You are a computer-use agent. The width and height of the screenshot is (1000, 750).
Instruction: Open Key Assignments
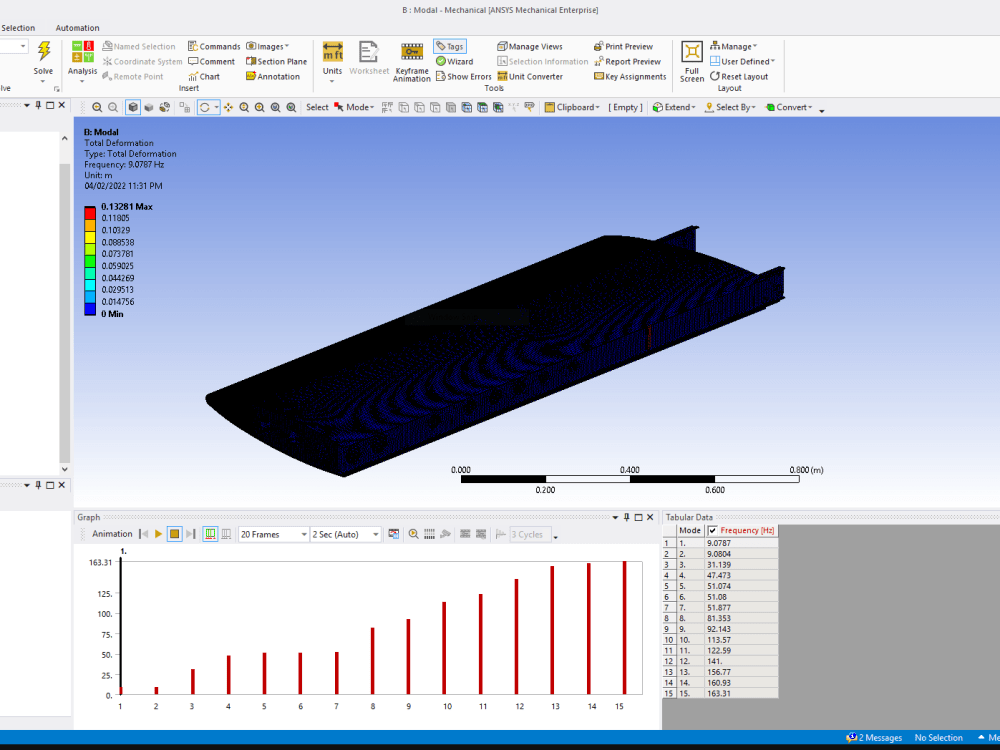pos(630,77)
